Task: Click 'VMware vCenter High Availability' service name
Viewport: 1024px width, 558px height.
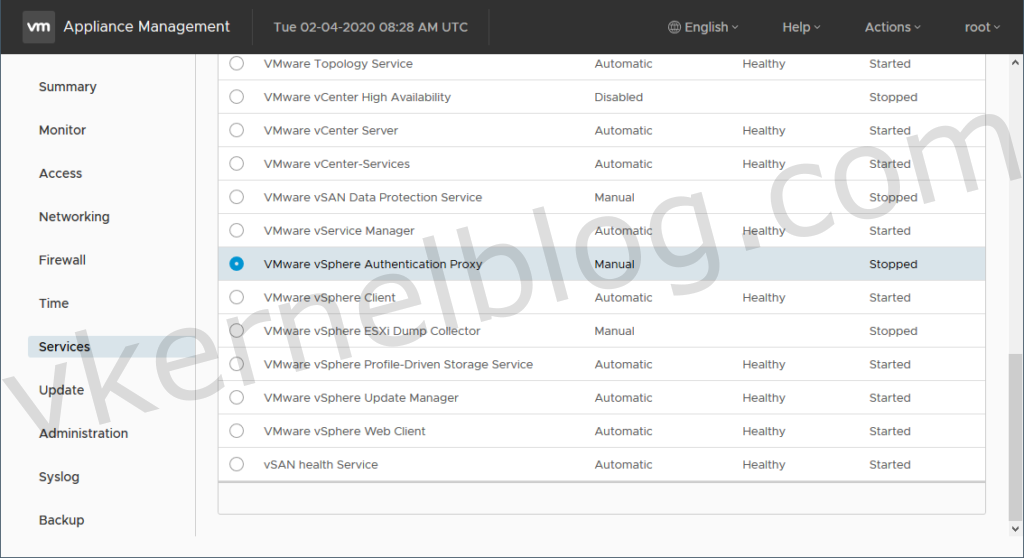Action: 357,97
